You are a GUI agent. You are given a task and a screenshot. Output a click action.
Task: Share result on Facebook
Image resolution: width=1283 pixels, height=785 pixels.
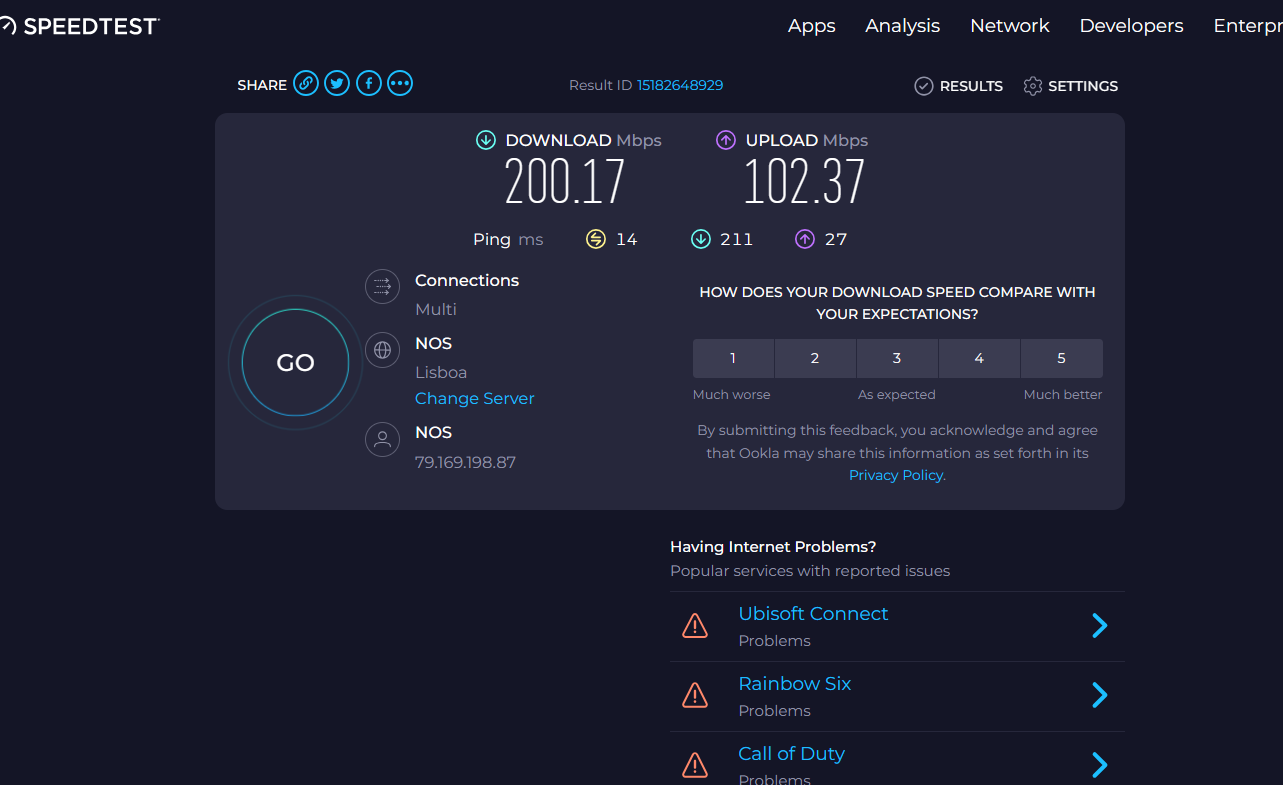369,84
